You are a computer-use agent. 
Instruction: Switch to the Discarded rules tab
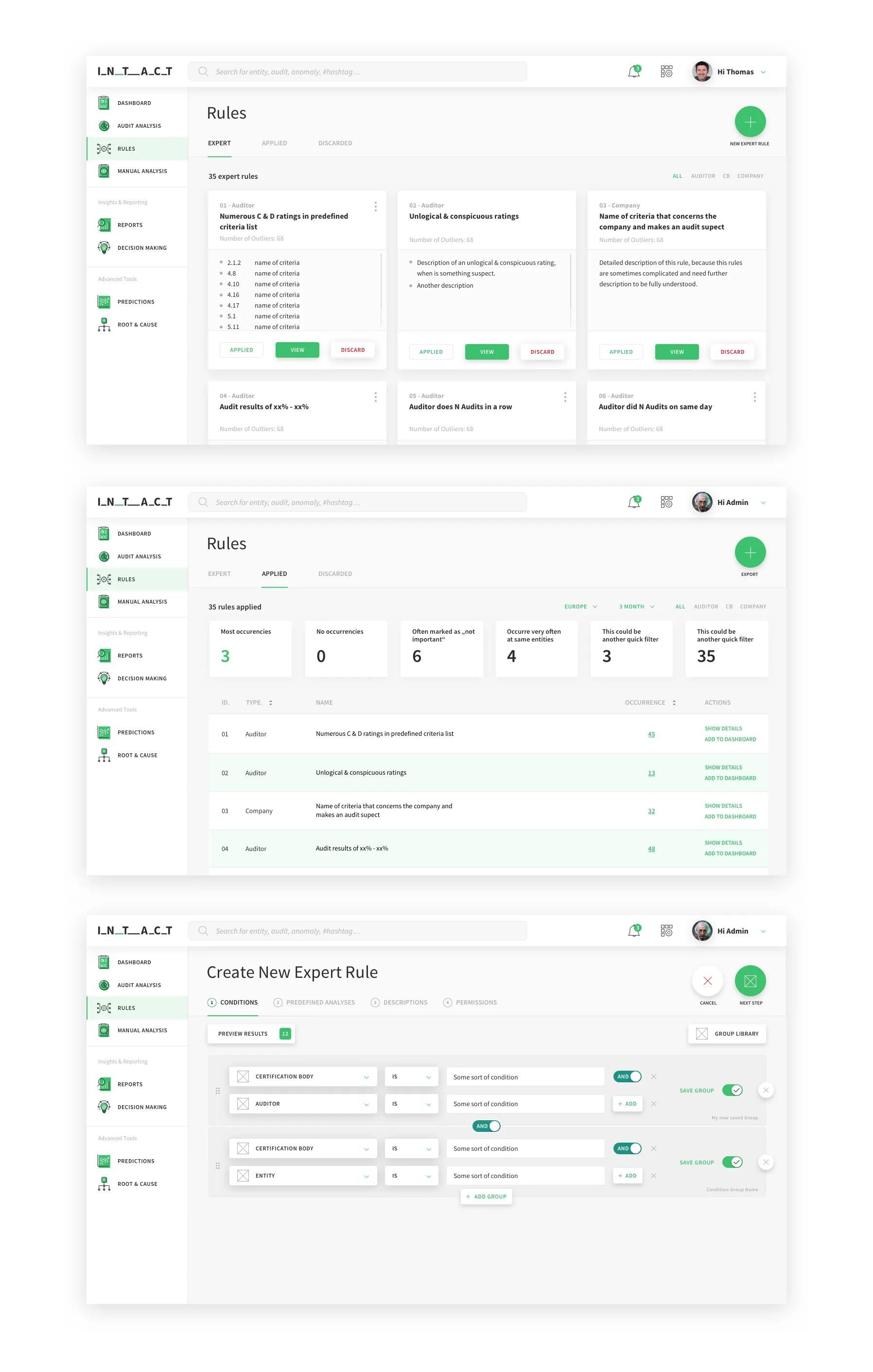(335, 143)
